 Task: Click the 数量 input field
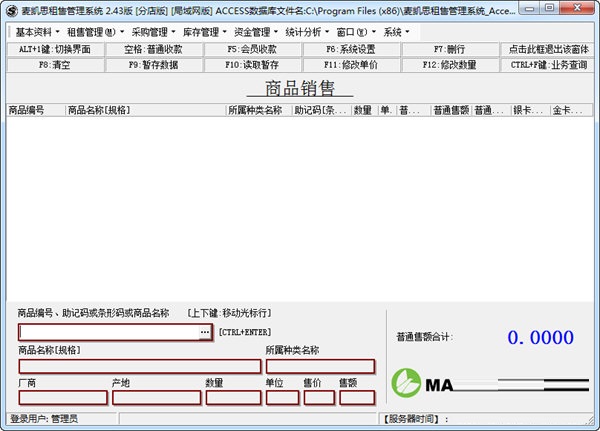coord(233,398)
